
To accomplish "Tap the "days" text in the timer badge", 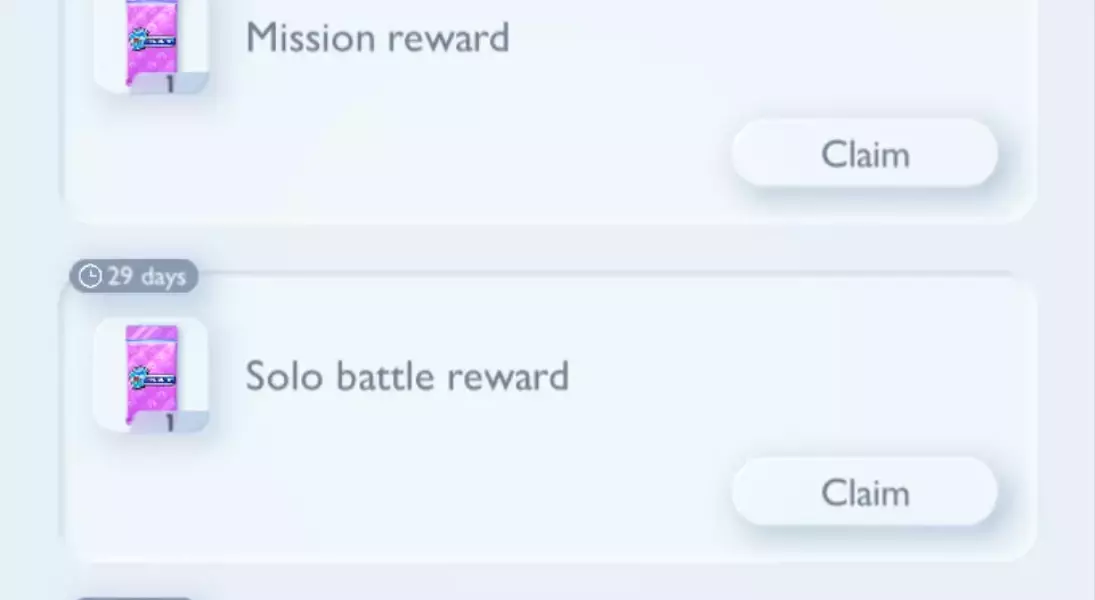I will [x=163, y=277].
